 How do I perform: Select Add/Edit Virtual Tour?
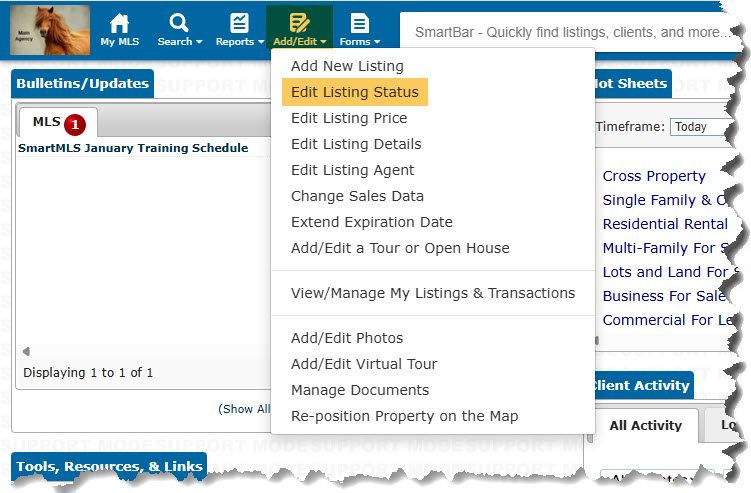(x=364, y=364)
